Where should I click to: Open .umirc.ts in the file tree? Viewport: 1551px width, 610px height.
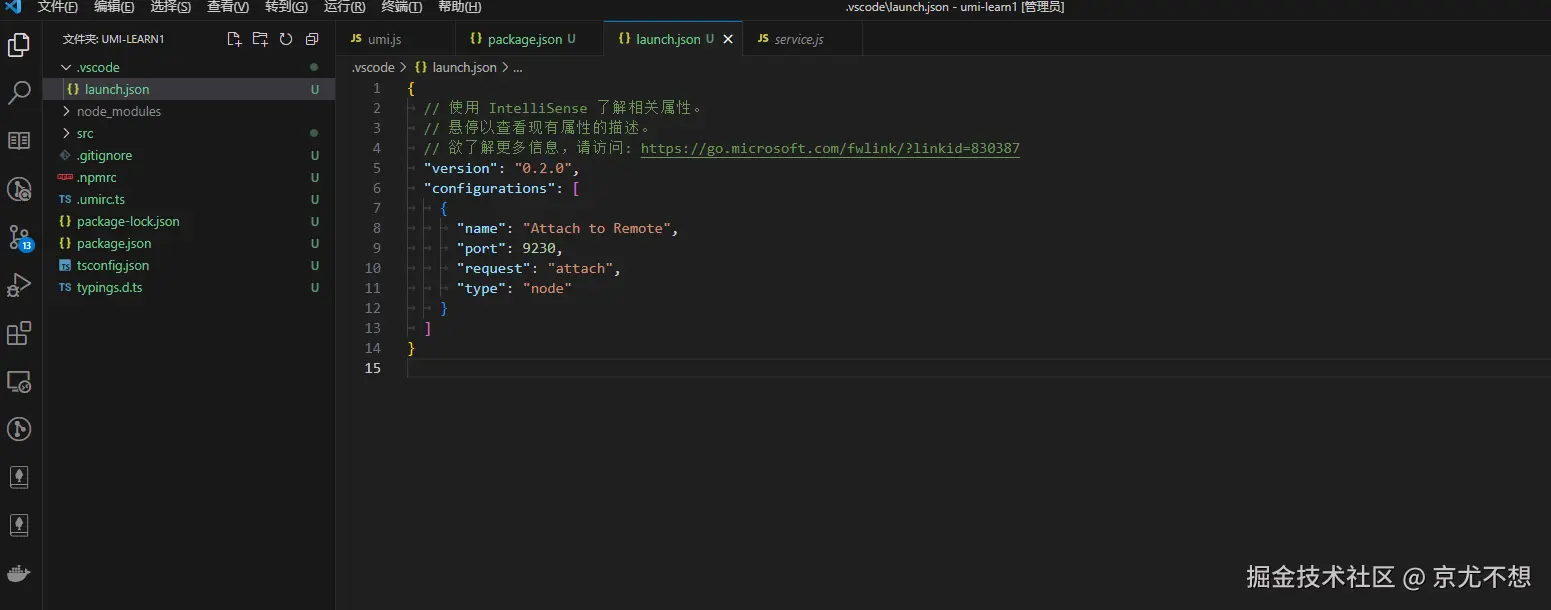coord(189,199)
